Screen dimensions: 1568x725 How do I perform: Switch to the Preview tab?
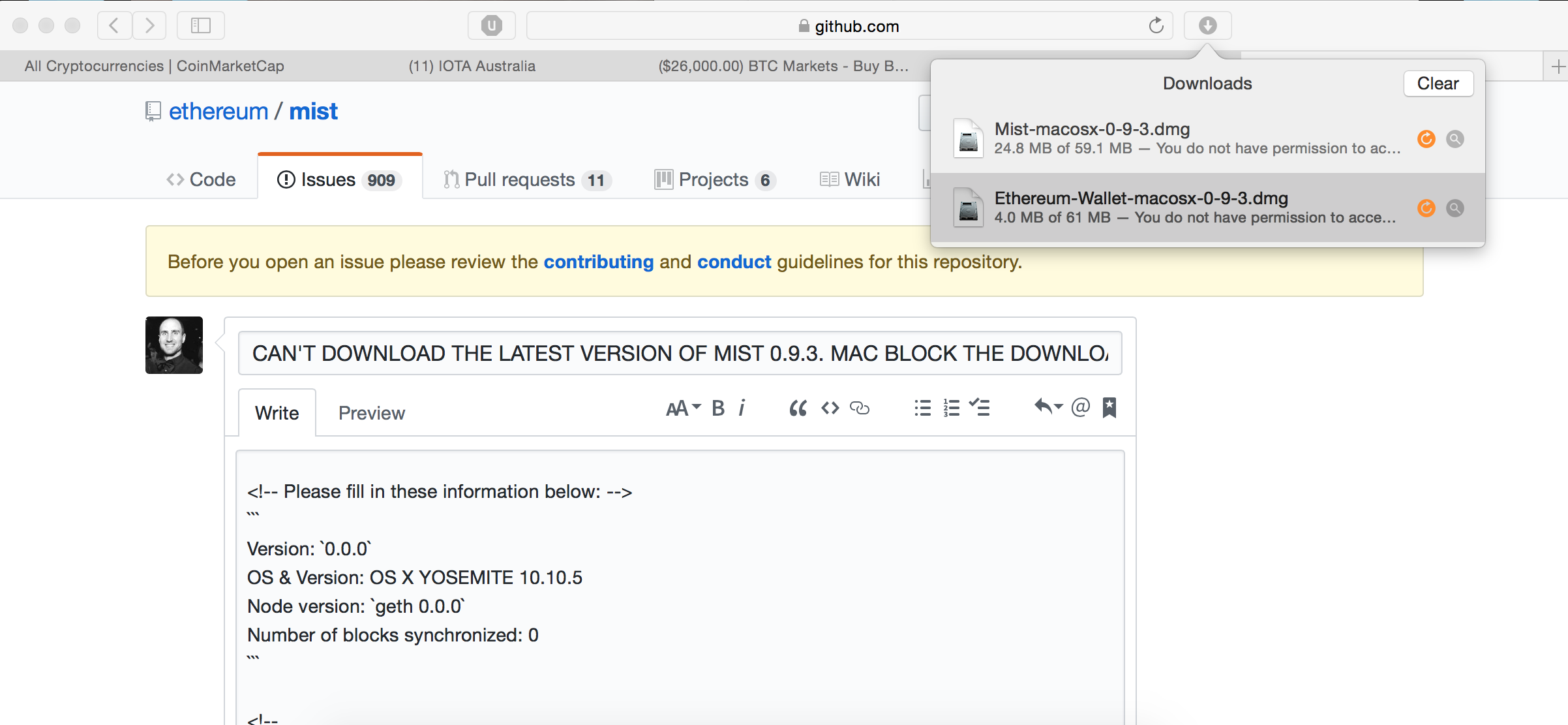[x=372, y=412]
